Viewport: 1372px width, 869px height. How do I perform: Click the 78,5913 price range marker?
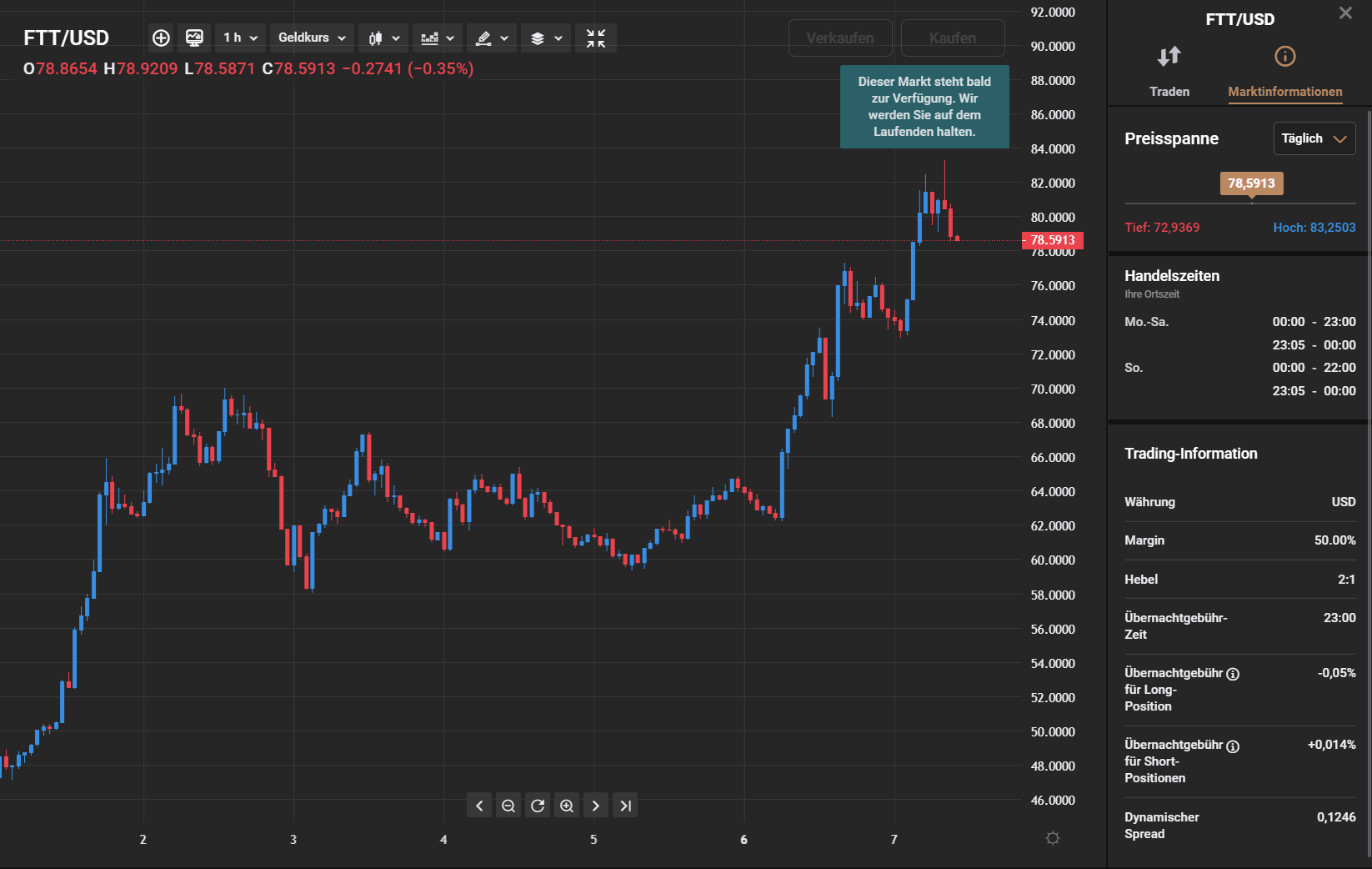(1251, 183)
